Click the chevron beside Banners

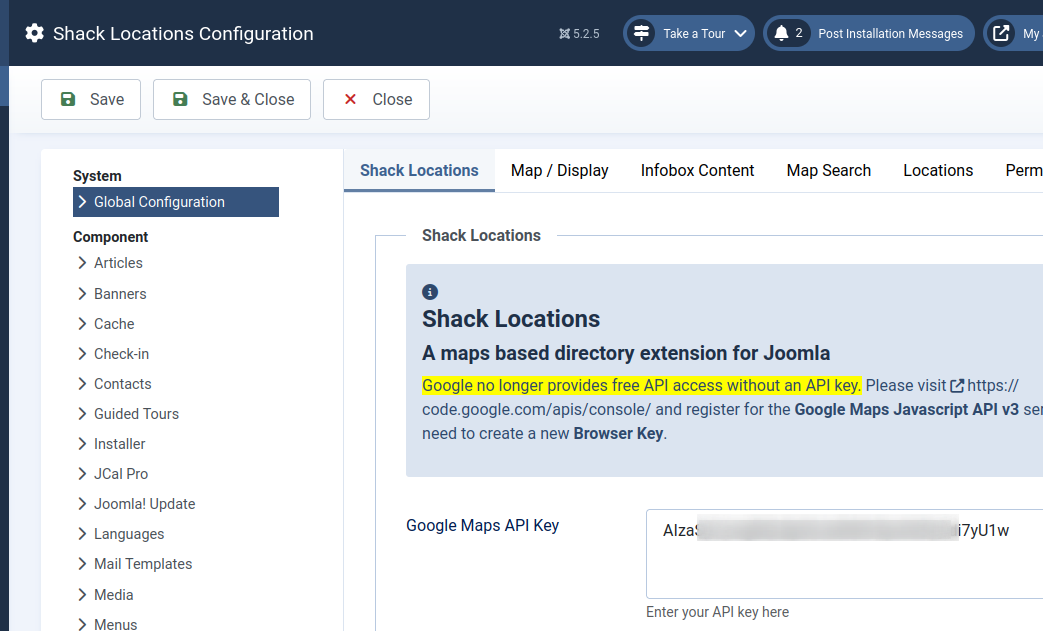click(82, 294)
